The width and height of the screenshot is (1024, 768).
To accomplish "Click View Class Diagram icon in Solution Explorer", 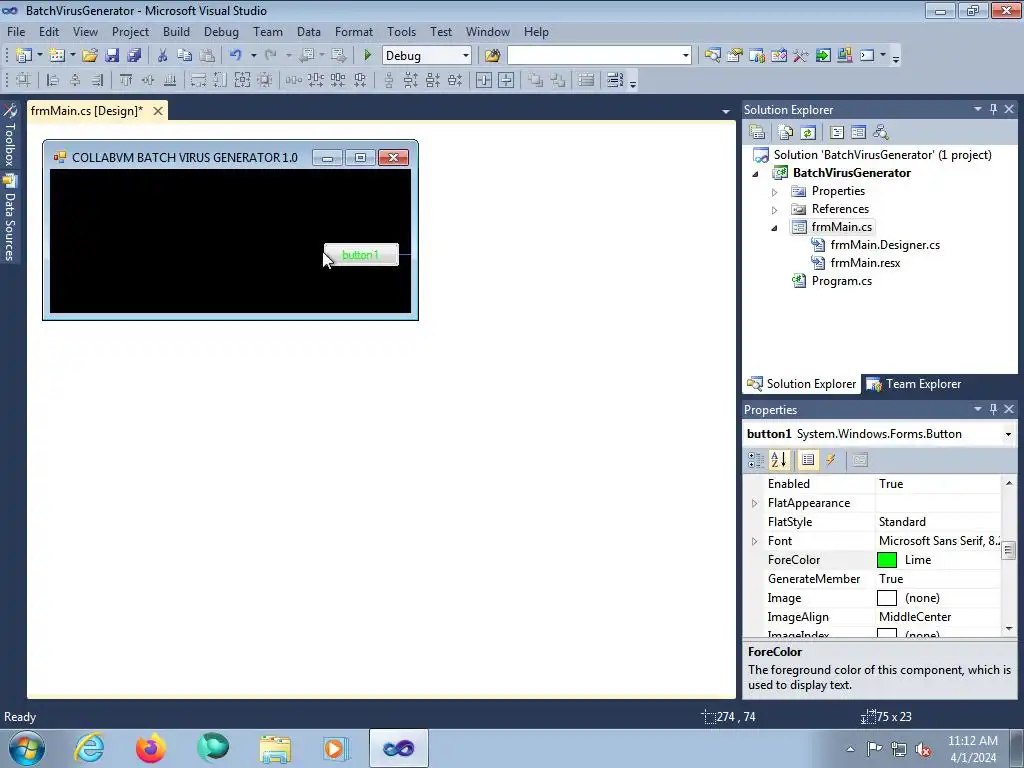I will coord(881,133).
